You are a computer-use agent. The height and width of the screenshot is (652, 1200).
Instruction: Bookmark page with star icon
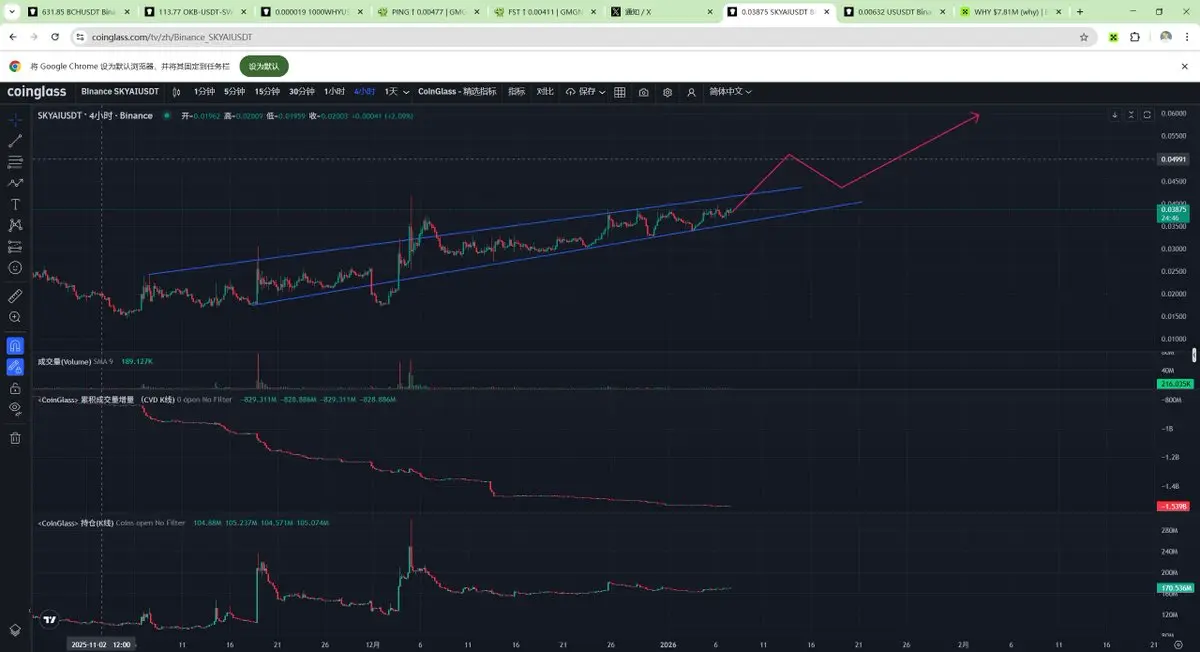1084,37
